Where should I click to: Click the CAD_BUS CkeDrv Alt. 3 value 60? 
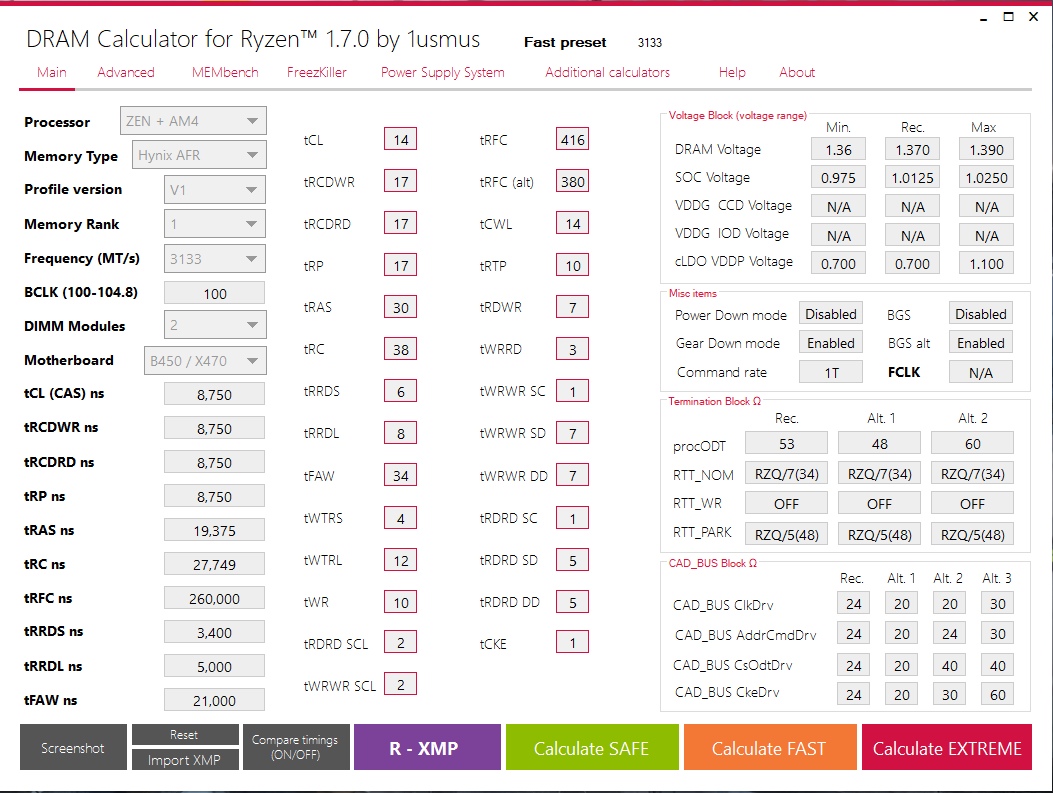(997, 694)
